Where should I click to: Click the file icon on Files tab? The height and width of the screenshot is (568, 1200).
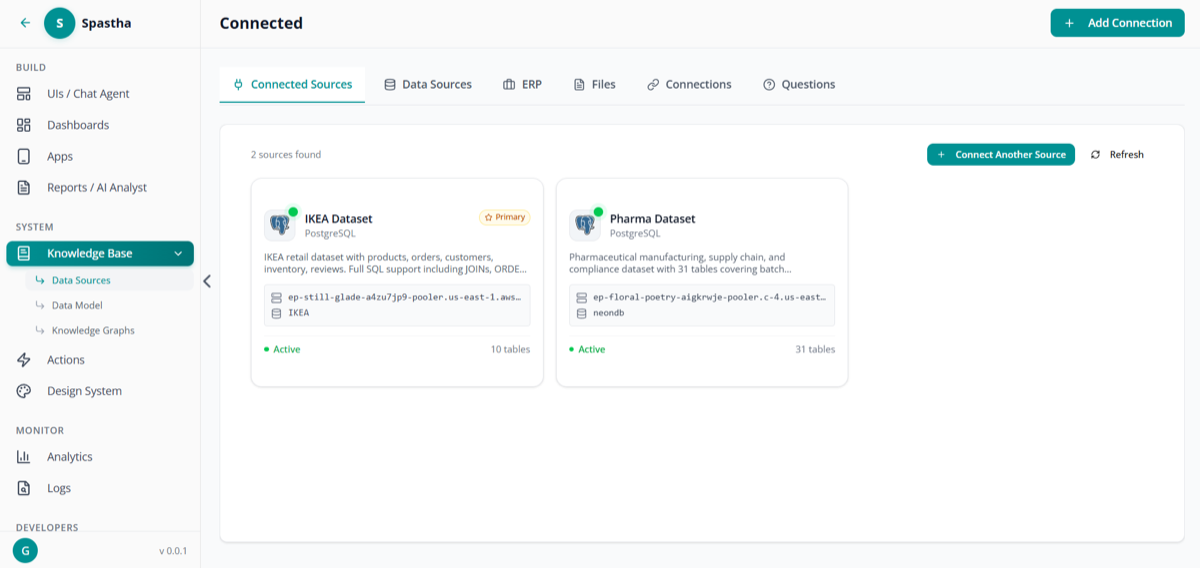click(x=579, y=85)
